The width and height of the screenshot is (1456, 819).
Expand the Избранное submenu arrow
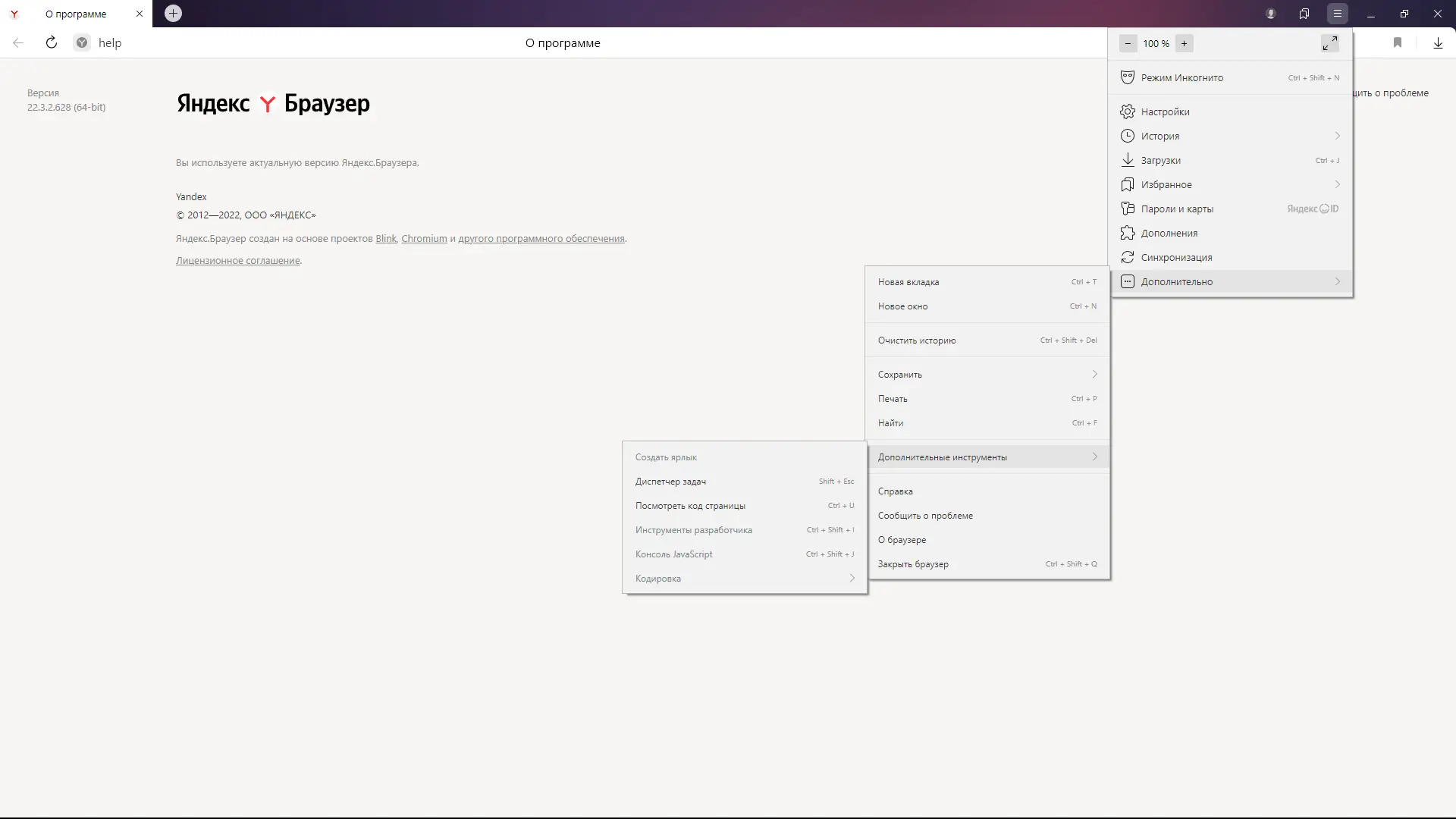[1337, 184]
